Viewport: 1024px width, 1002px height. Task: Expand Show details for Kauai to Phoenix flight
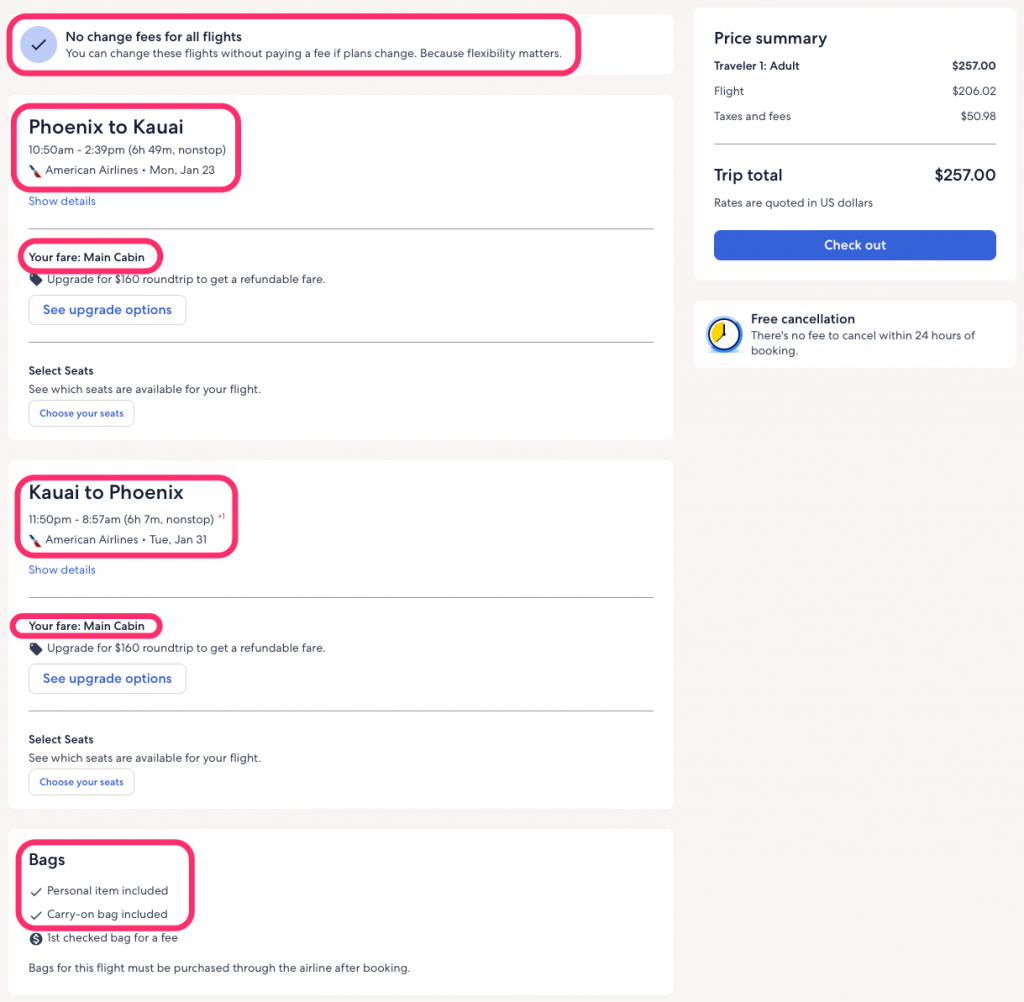pyautogui.click(x=62, y=570)
